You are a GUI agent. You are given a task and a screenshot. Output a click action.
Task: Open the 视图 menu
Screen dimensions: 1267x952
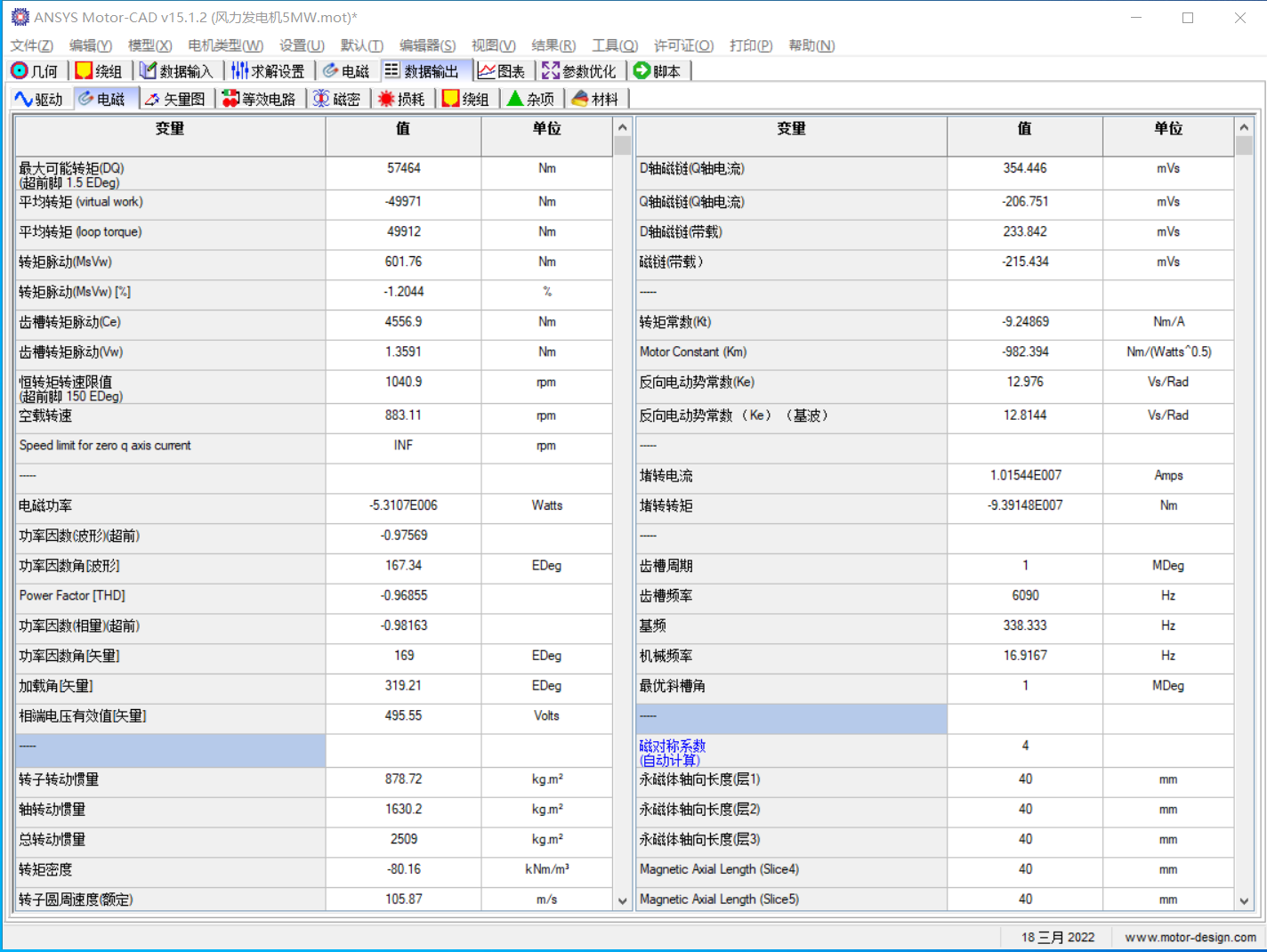(x=494, y=45)
